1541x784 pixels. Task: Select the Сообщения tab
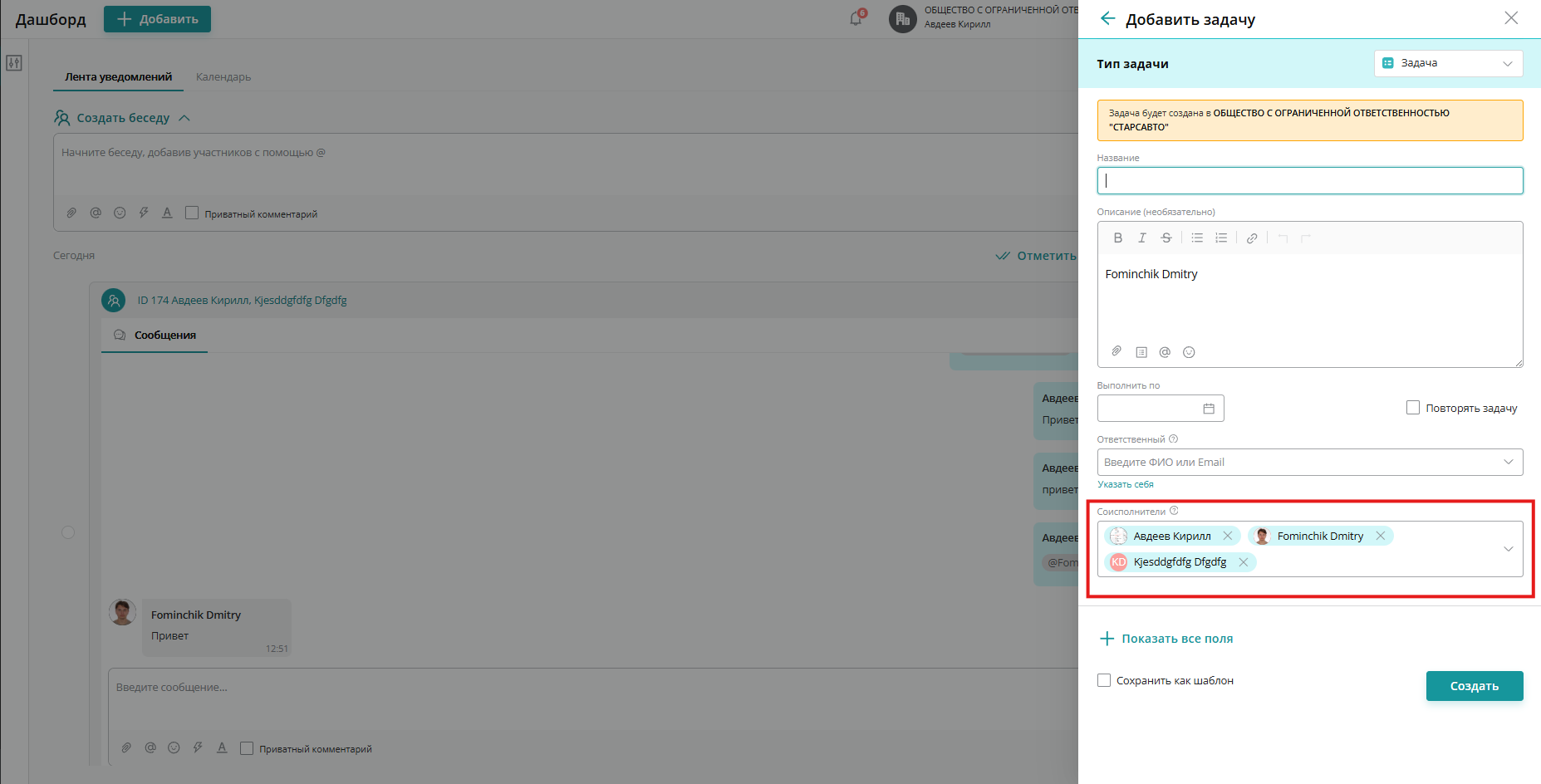[x=164, y=336]
